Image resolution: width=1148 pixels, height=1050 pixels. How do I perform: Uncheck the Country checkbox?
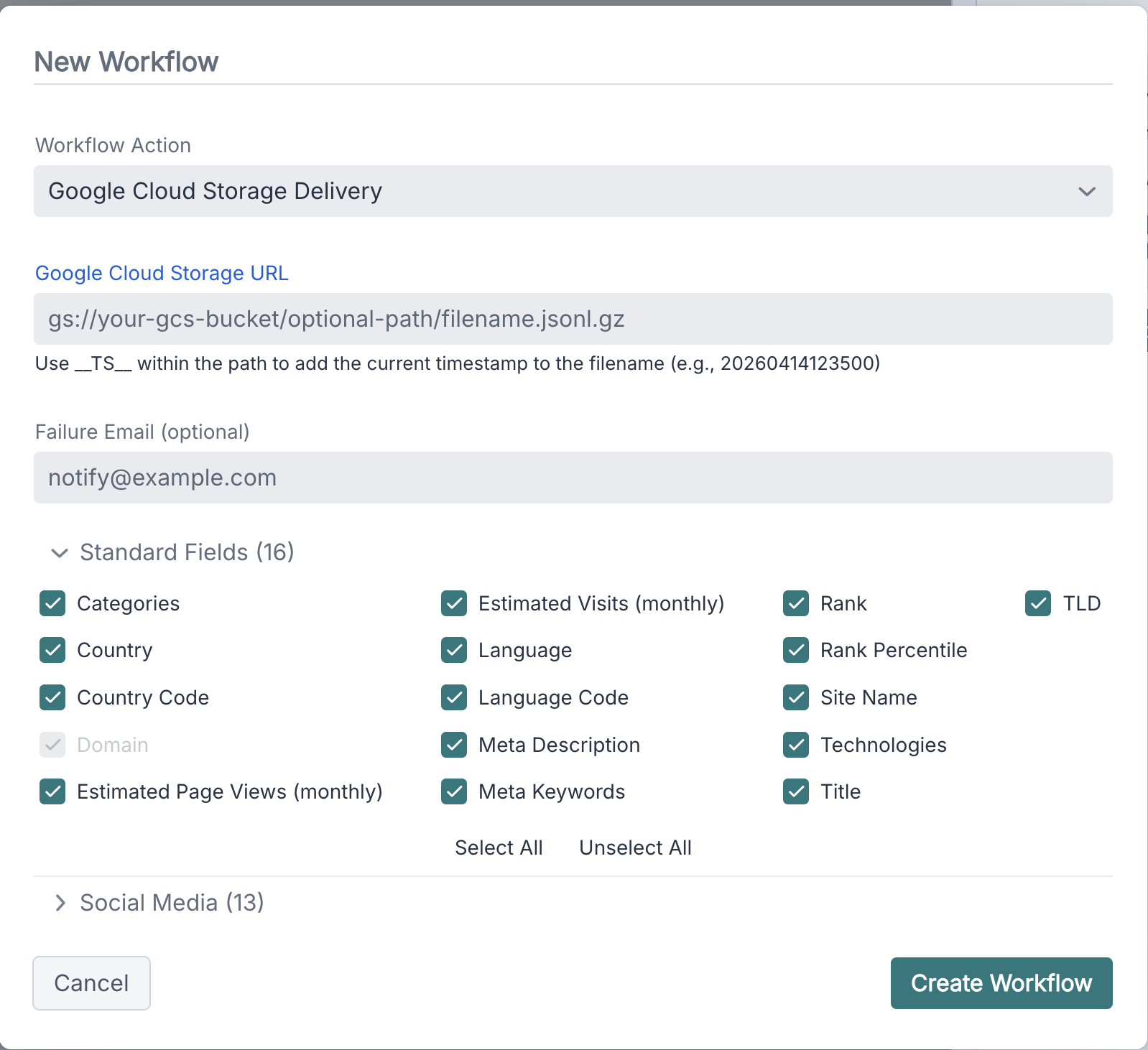(x=52, y=650)
